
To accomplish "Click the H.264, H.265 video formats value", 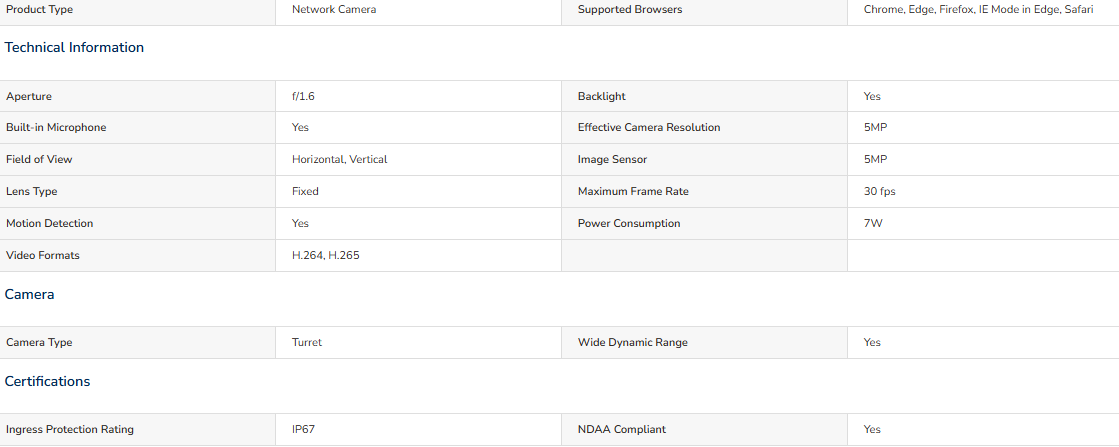I will [x=325, y=256].
